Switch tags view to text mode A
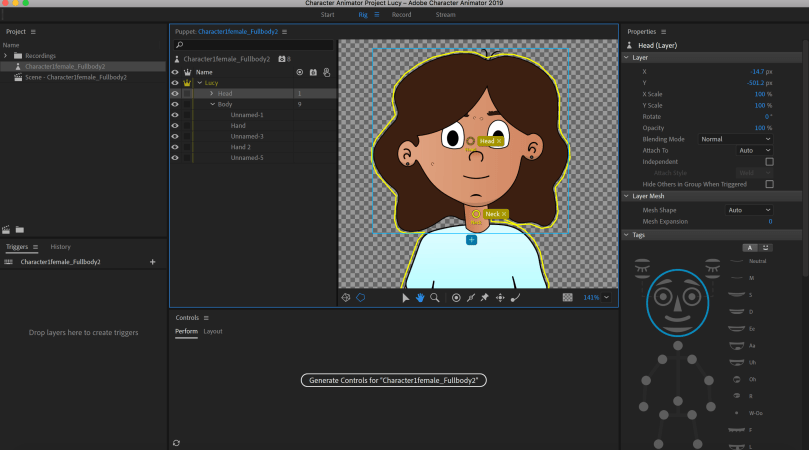809x450 pixels. 750,248
